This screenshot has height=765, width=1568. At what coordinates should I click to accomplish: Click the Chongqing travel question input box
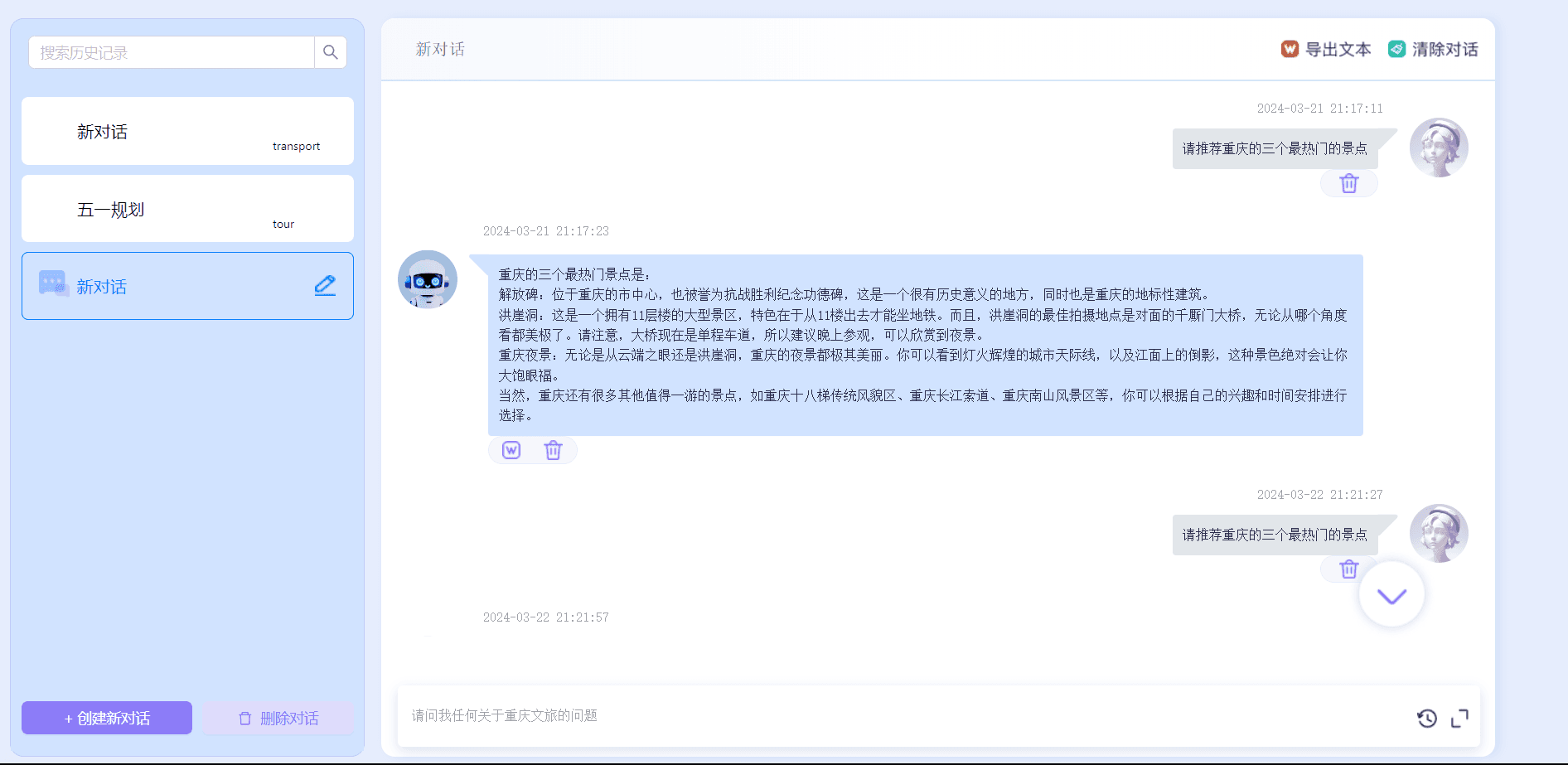pyautogui.click(x=903, y=715)
